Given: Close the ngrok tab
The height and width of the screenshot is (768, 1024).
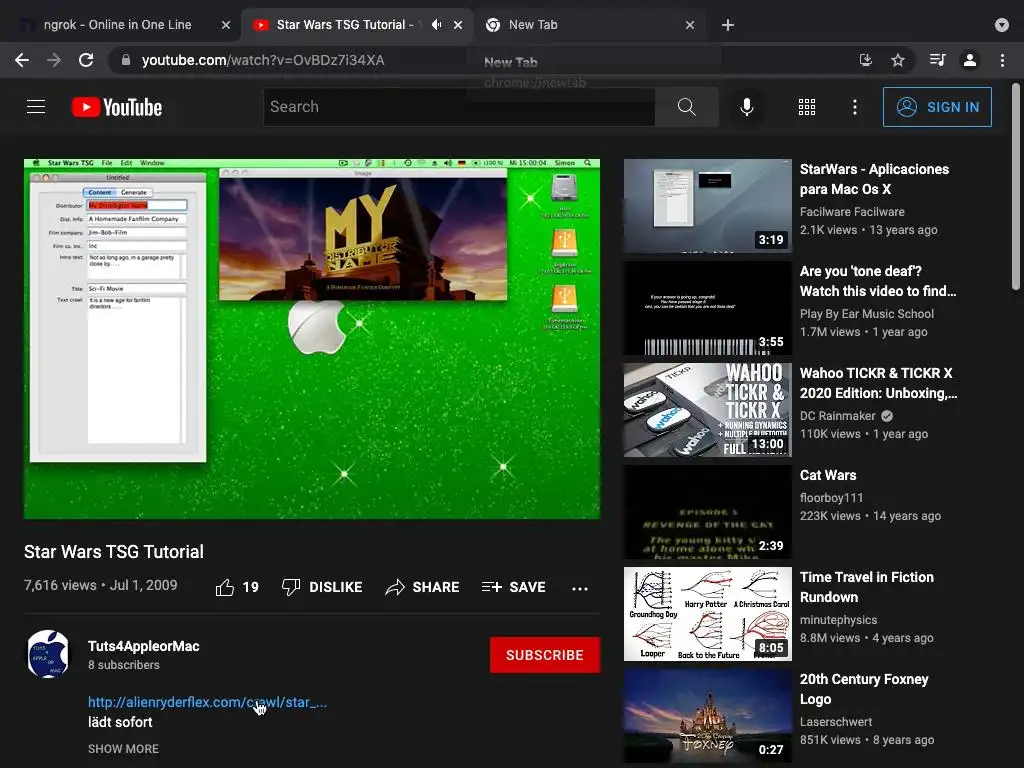Looking at the screenshot, I should tap(226, 25).
